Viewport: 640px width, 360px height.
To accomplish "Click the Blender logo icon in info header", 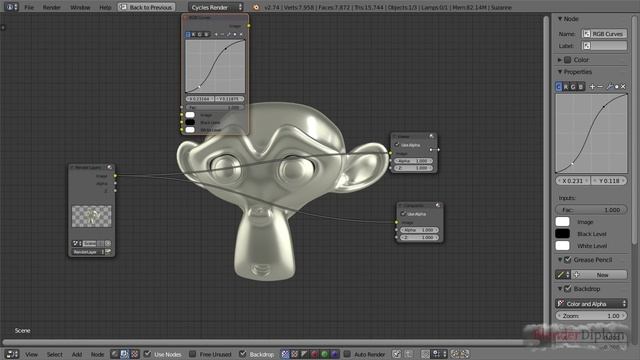I will tap(256, 7).
